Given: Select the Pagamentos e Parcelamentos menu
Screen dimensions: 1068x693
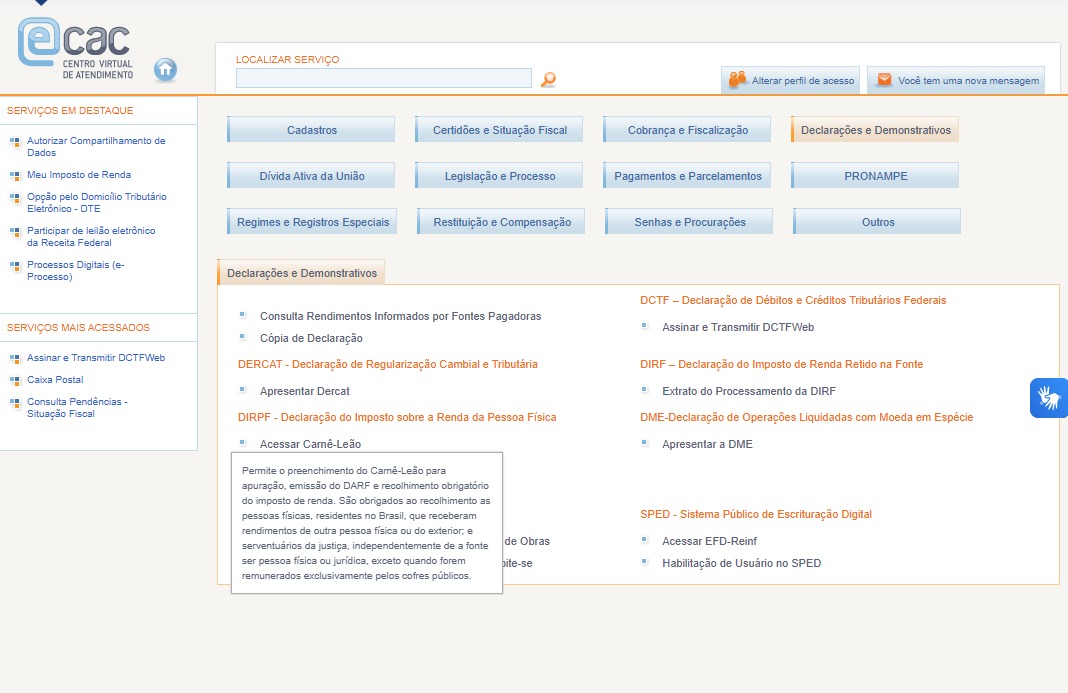Looking at the screenshot, I should (687, 176).
